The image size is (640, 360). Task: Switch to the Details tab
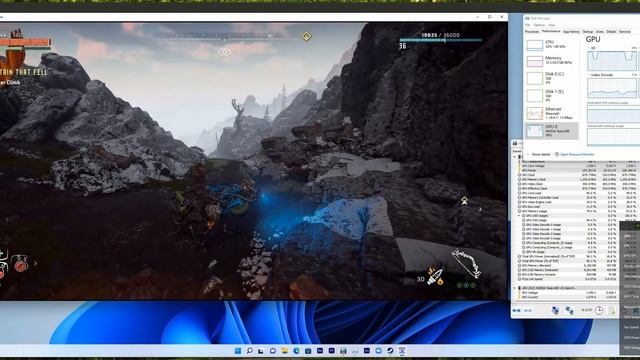click(x=611, y=32)
